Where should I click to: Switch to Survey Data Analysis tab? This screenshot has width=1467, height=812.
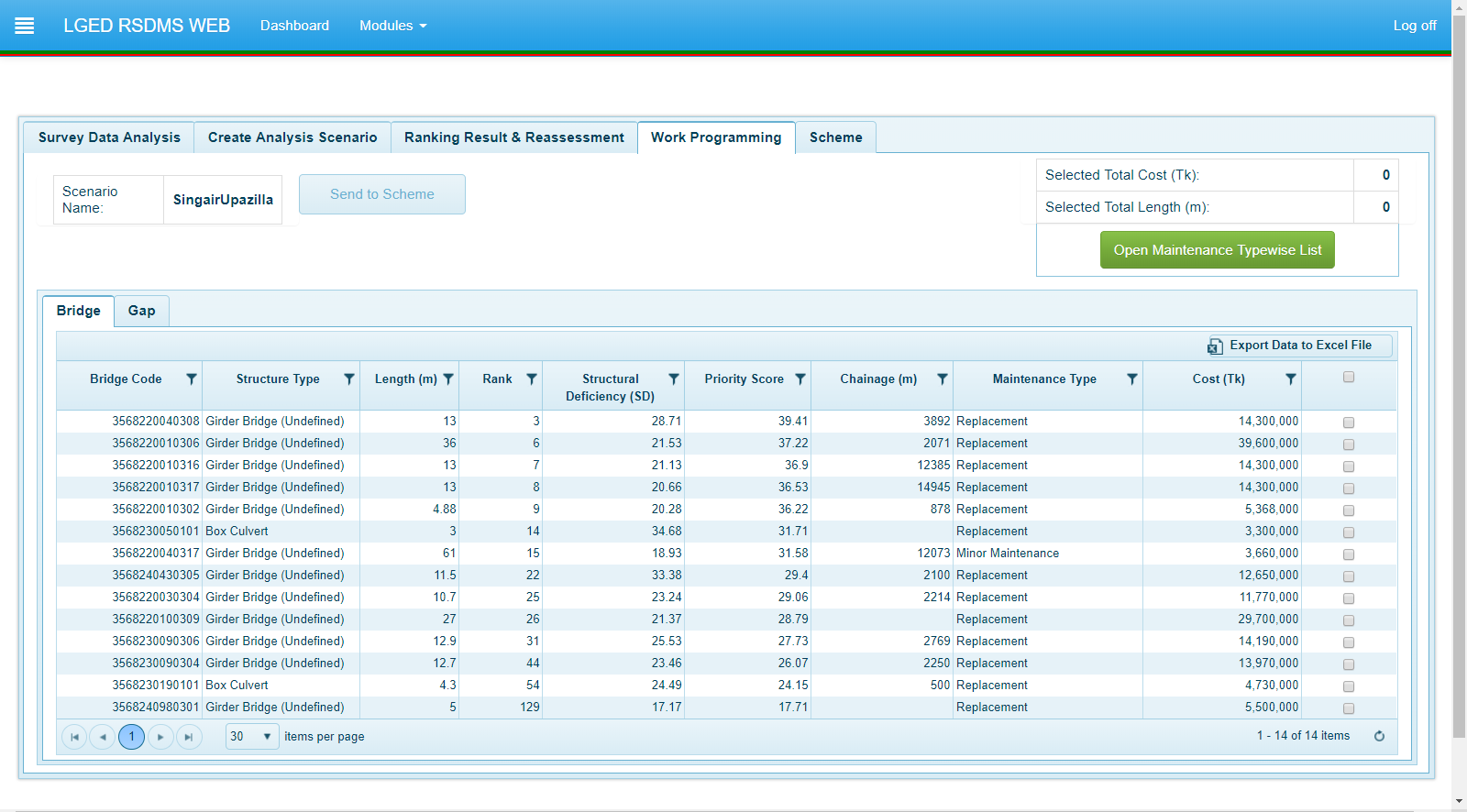pos(109,137)
